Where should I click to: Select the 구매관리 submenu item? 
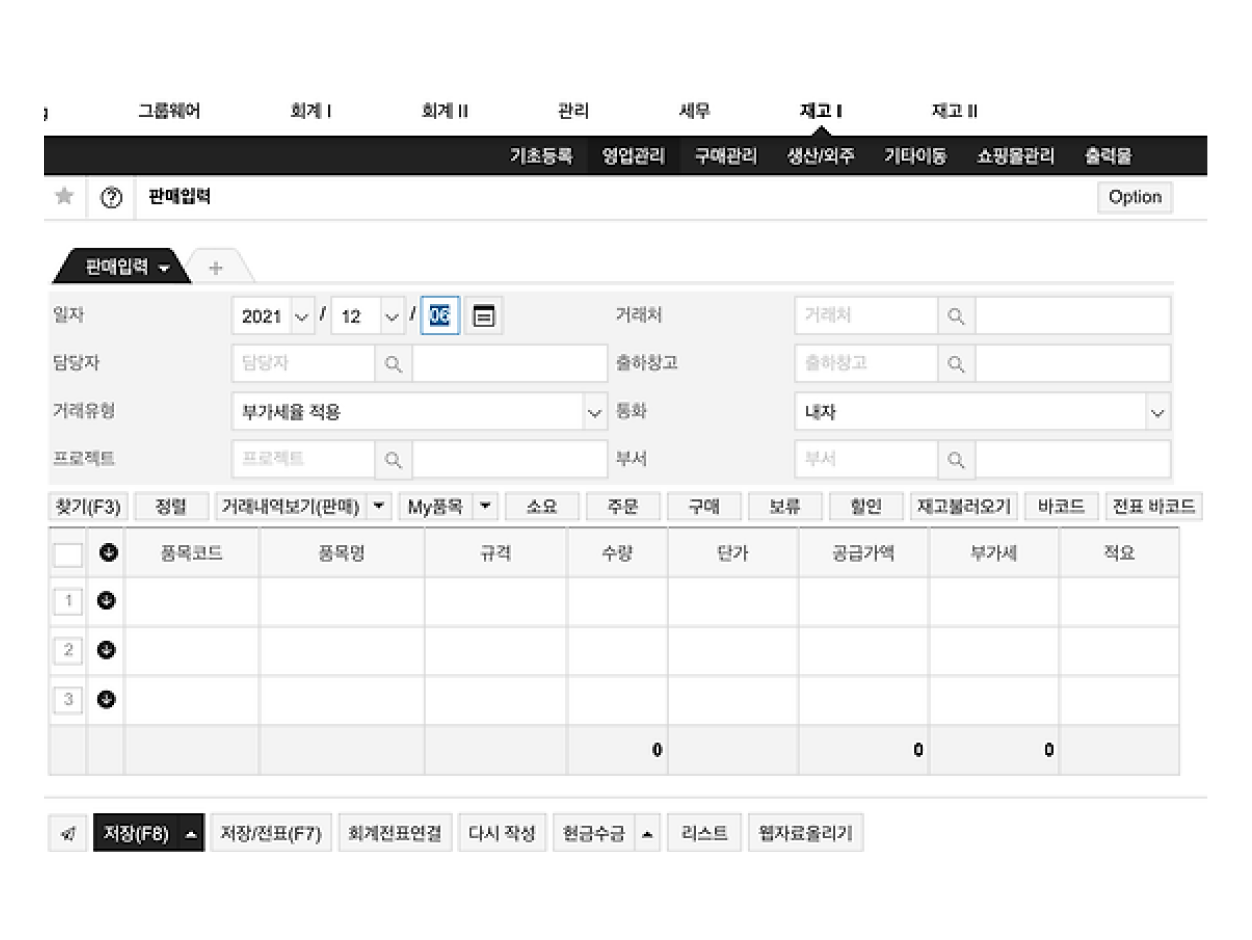click(726, 157)
